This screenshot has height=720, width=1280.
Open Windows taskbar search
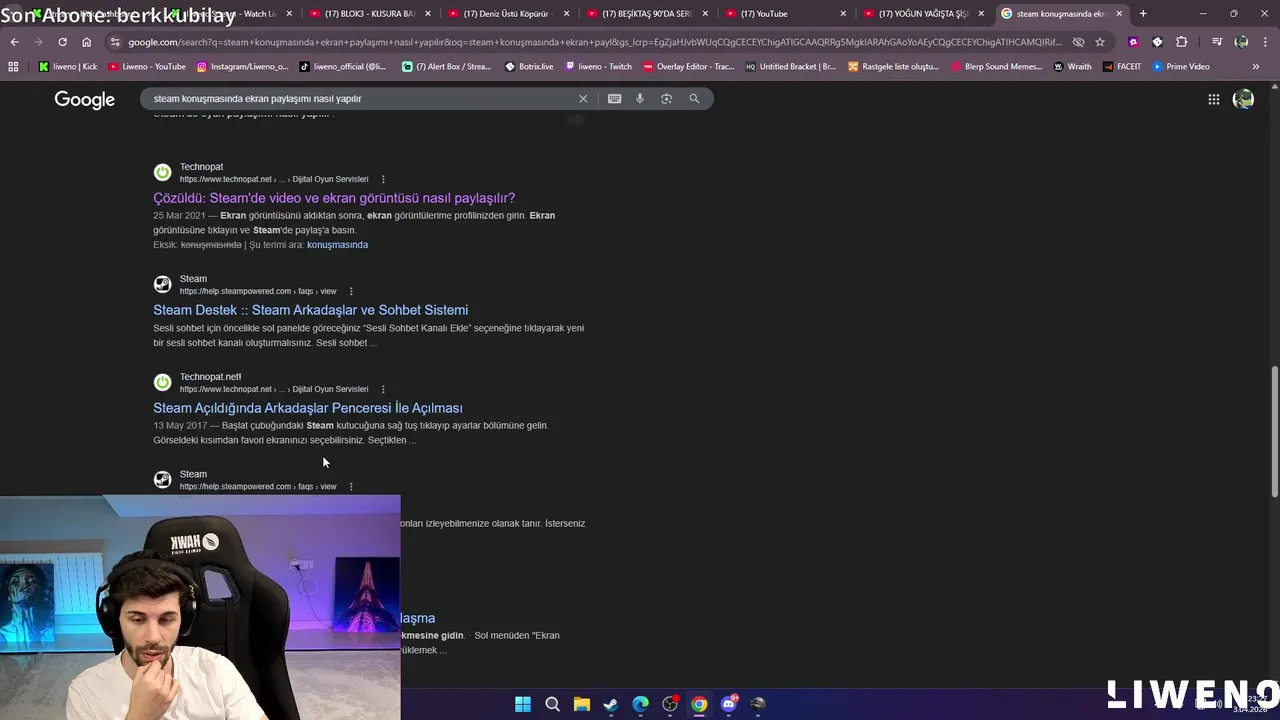click(x=552, y=704)
